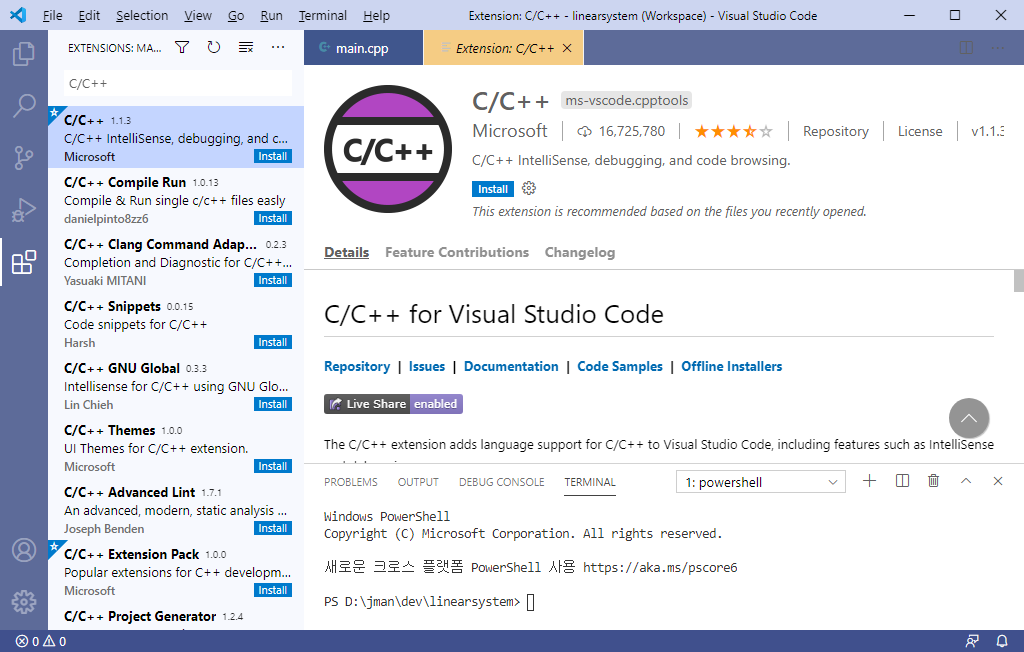Switch to DEBUG CONSOLE panel tab
This screenshot has width=1024, height=652.
point(502,482)
